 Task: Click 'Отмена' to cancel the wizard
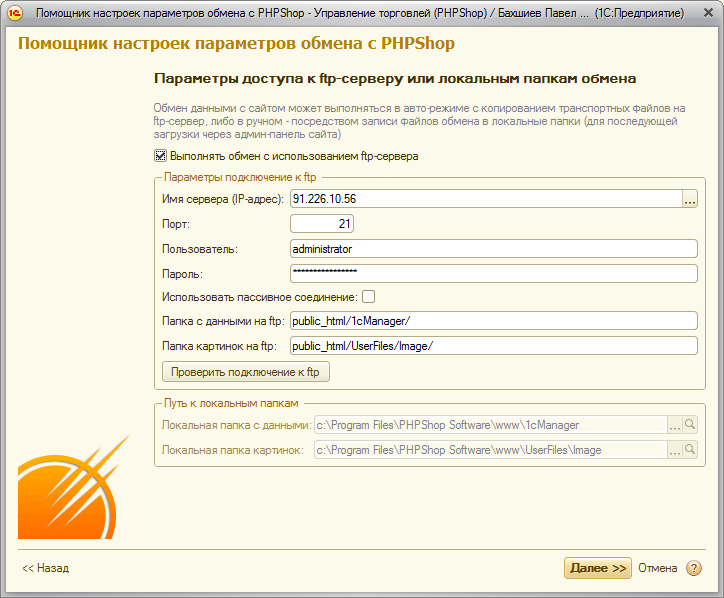tap(658, 568)
